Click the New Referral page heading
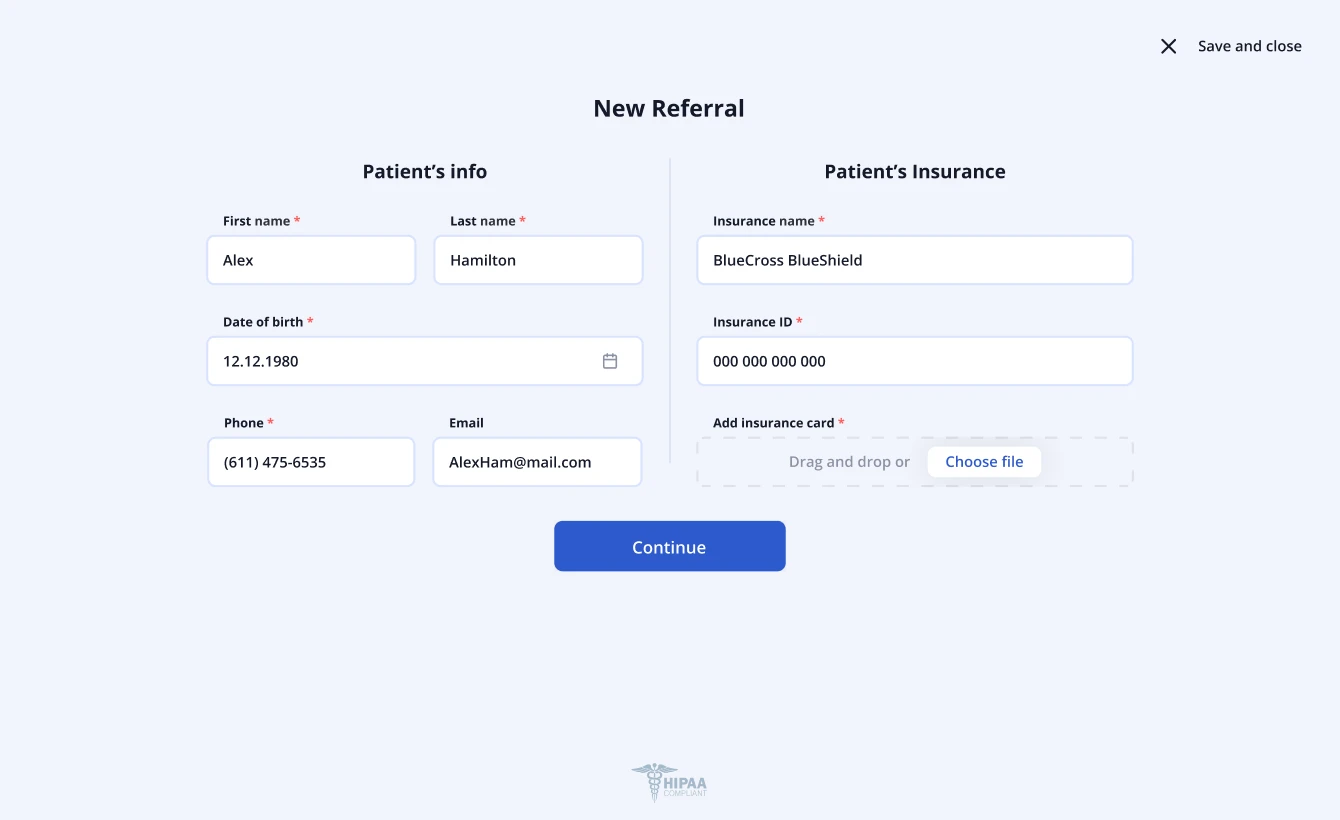Image resolution: width=1340 pixels, height=820 pixels. coord(669,108)
